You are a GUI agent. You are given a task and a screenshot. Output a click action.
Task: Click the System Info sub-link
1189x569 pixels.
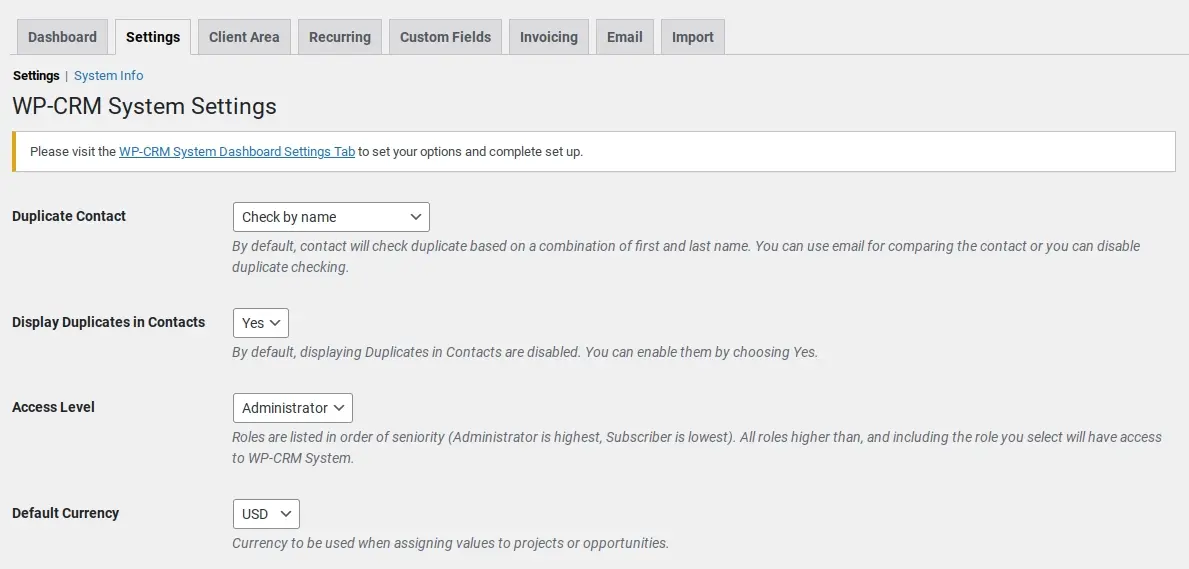coord(108,76)
